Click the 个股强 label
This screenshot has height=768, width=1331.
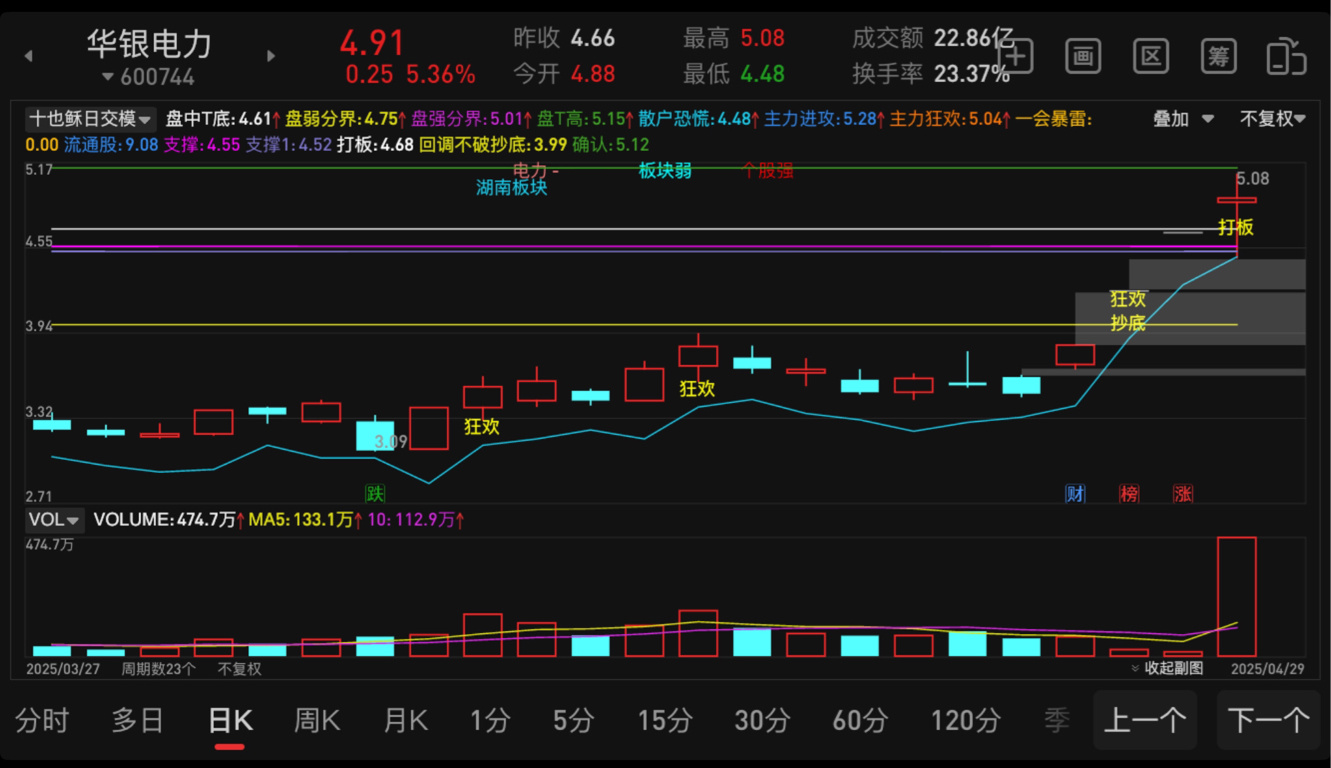click(767, 170)
